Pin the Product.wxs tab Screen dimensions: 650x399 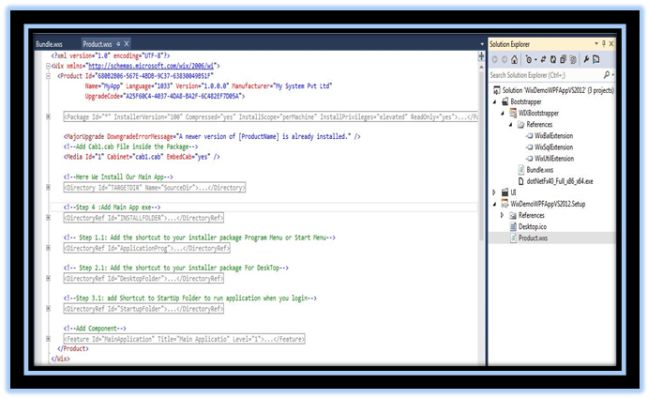click(x=119, y=44)
